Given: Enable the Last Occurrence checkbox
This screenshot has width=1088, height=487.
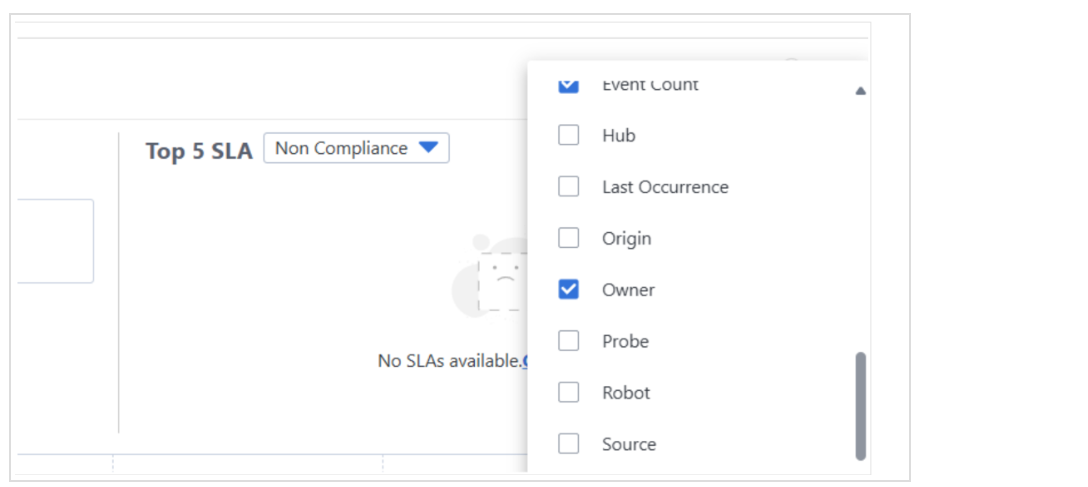Looking at the screenshot, I should pos(568,186).
